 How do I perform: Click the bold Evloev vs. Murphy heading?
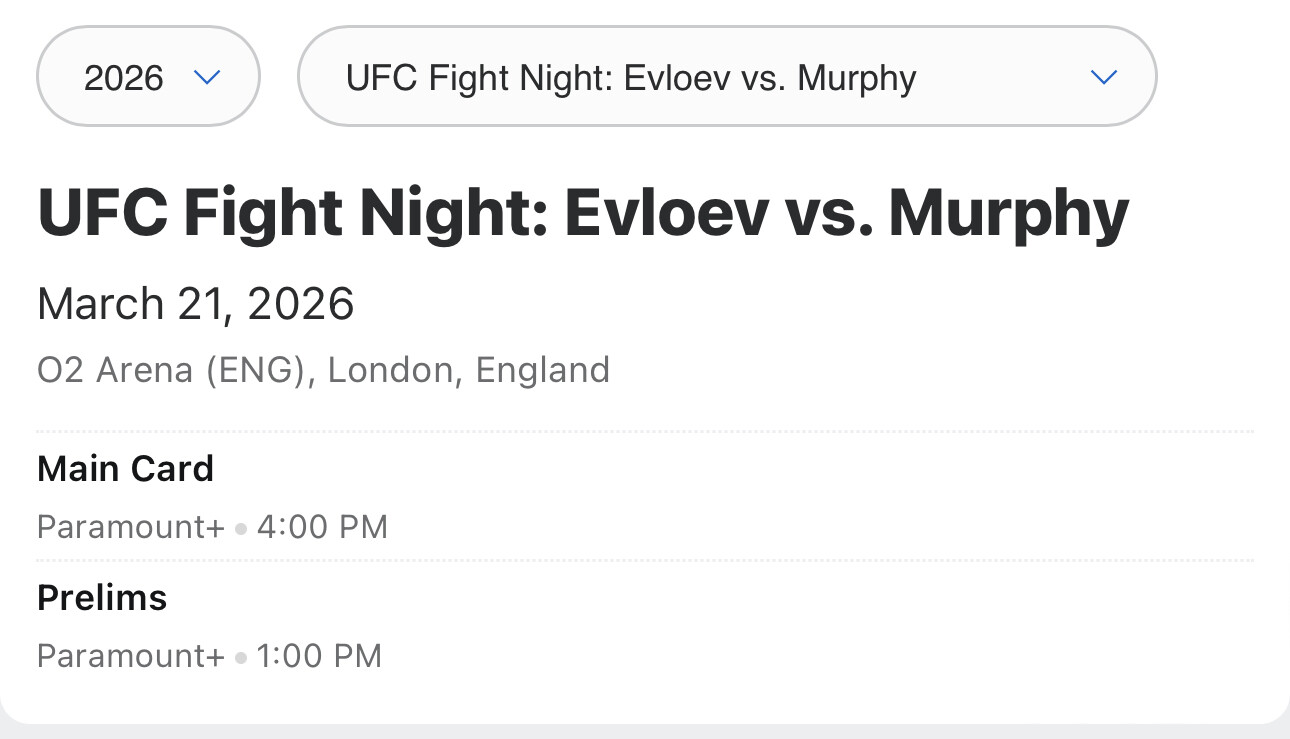[583, 214]
